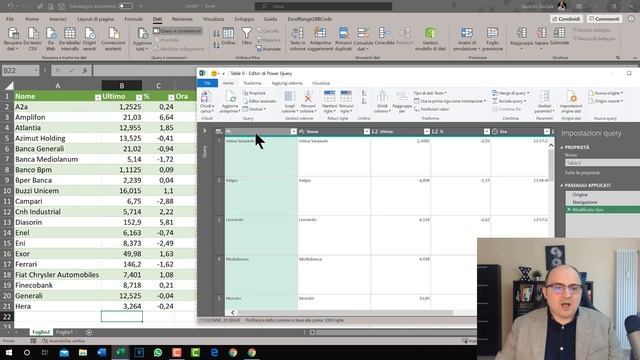Expand the Query pane chevron
Image resolution: width=640 pixels, height=360 pixels.
tap(205, 131)
